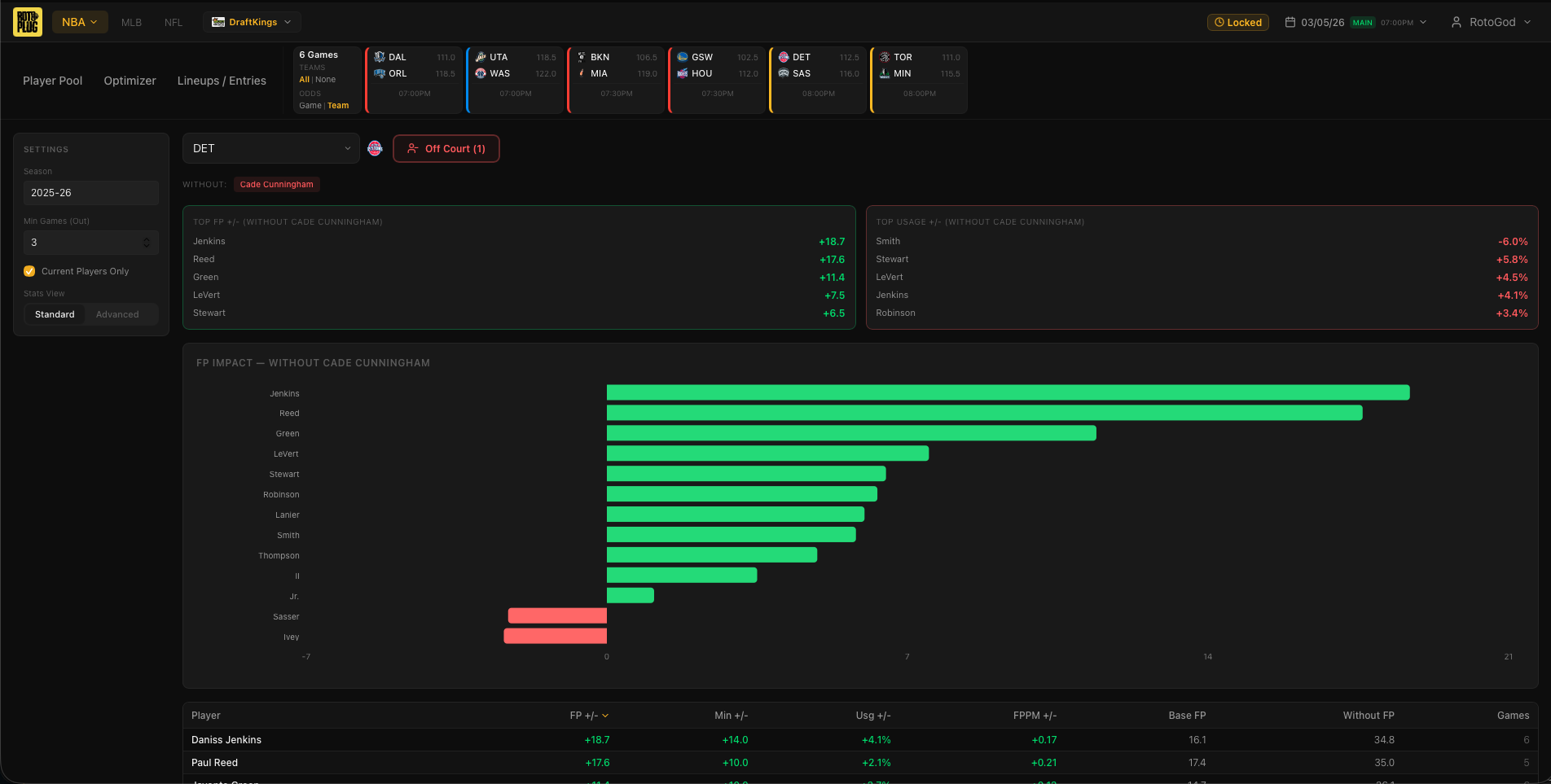Open the NBA sport dropdown
Image resolution: width=1551 pixels, height=784 pixels.
pyautogui.click(x=79, y=22)
